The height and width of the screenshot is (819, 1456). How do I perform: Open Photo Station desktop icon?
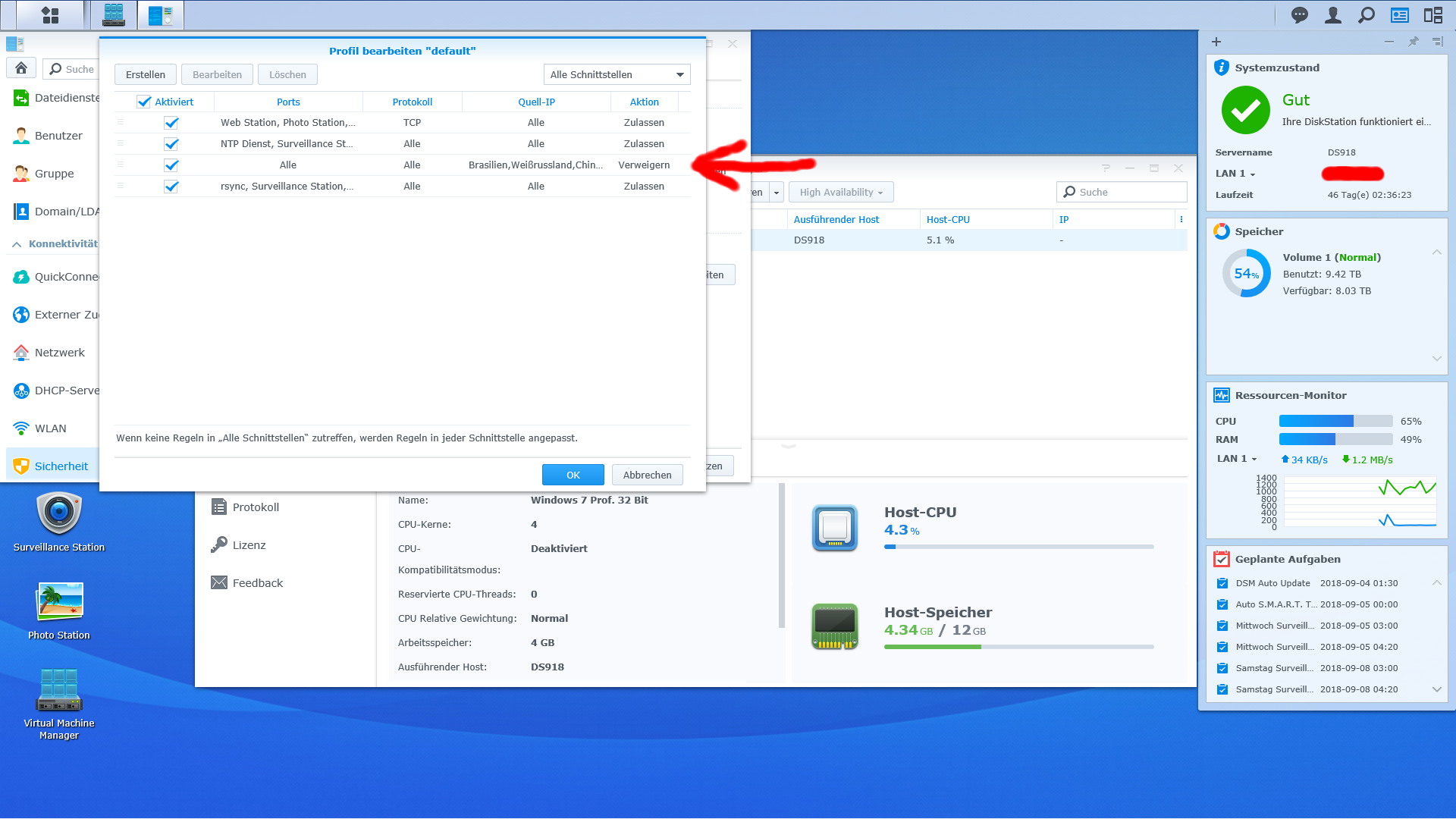59,602
